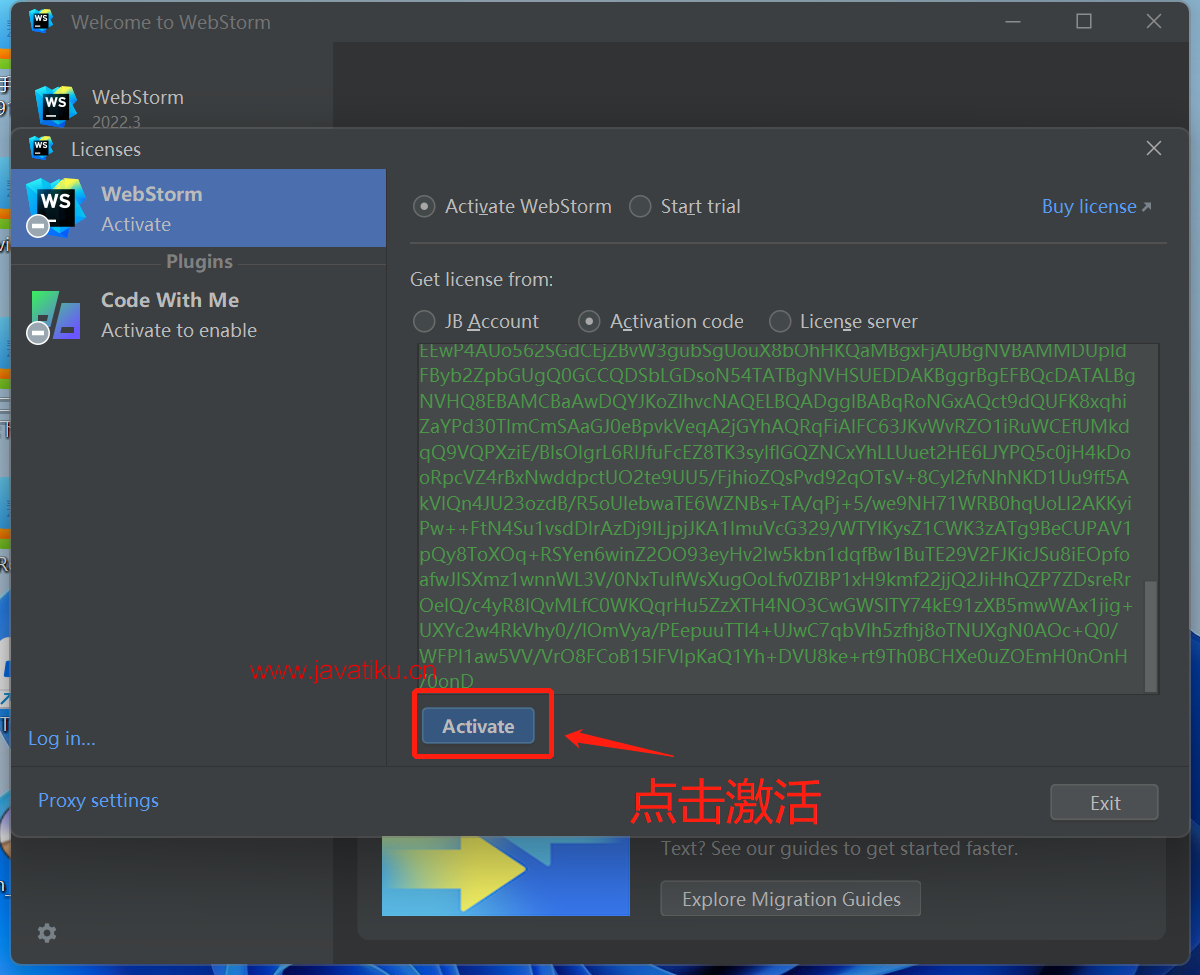Screen dimensions: 1200x975
Task: Choose Activation code license source
Action: (661, 322)
